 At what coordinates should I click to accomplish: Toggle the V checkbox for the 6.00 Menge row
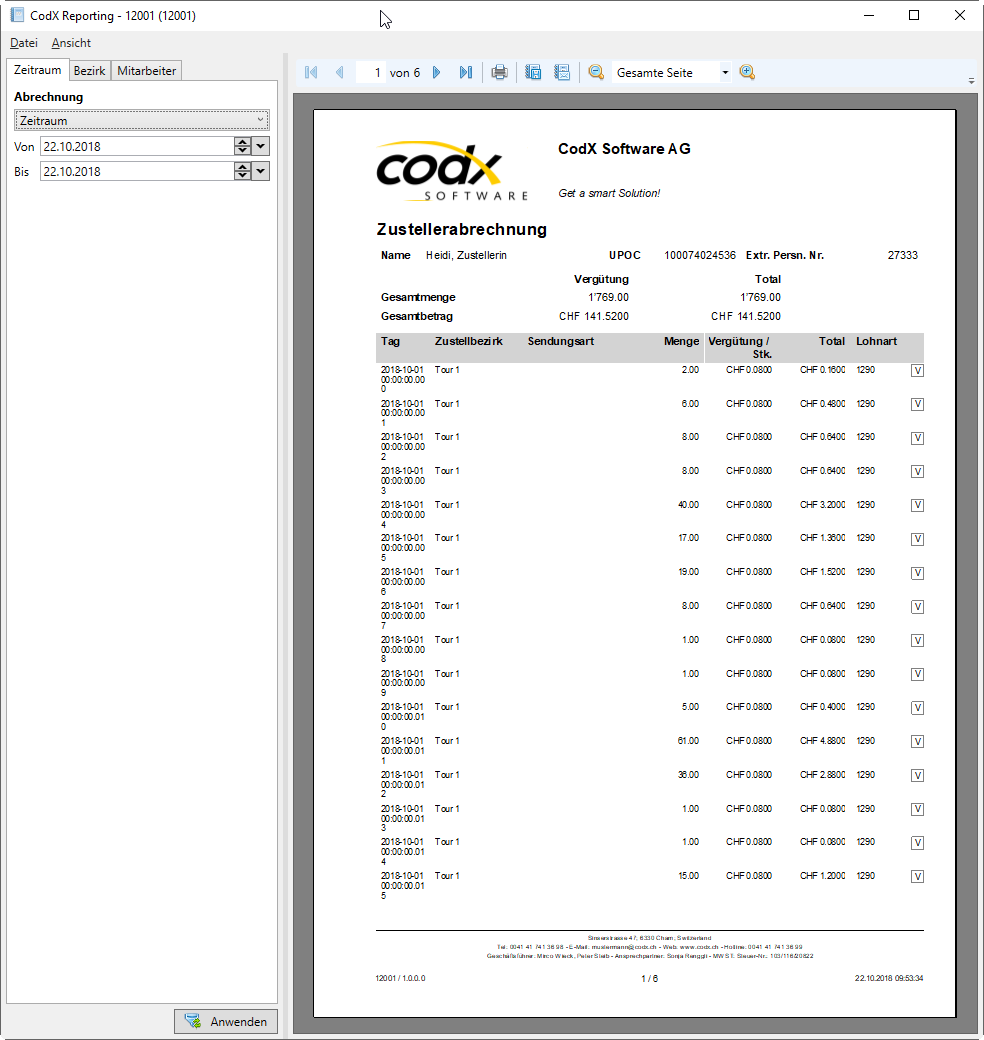coord(917,404)
